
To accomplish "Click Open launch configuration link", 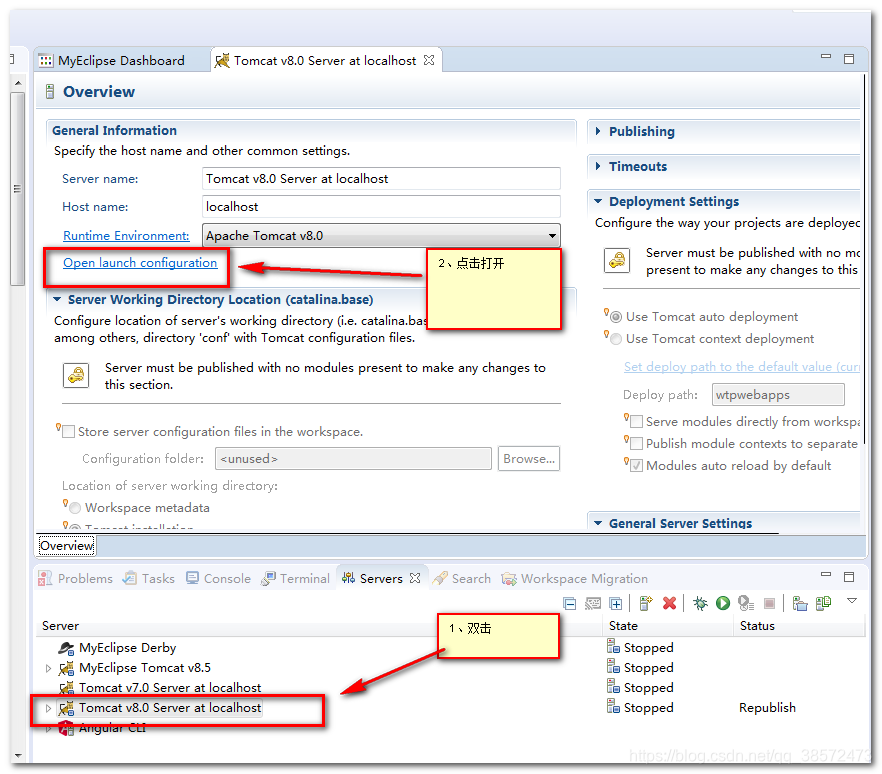I will (140, 263).
